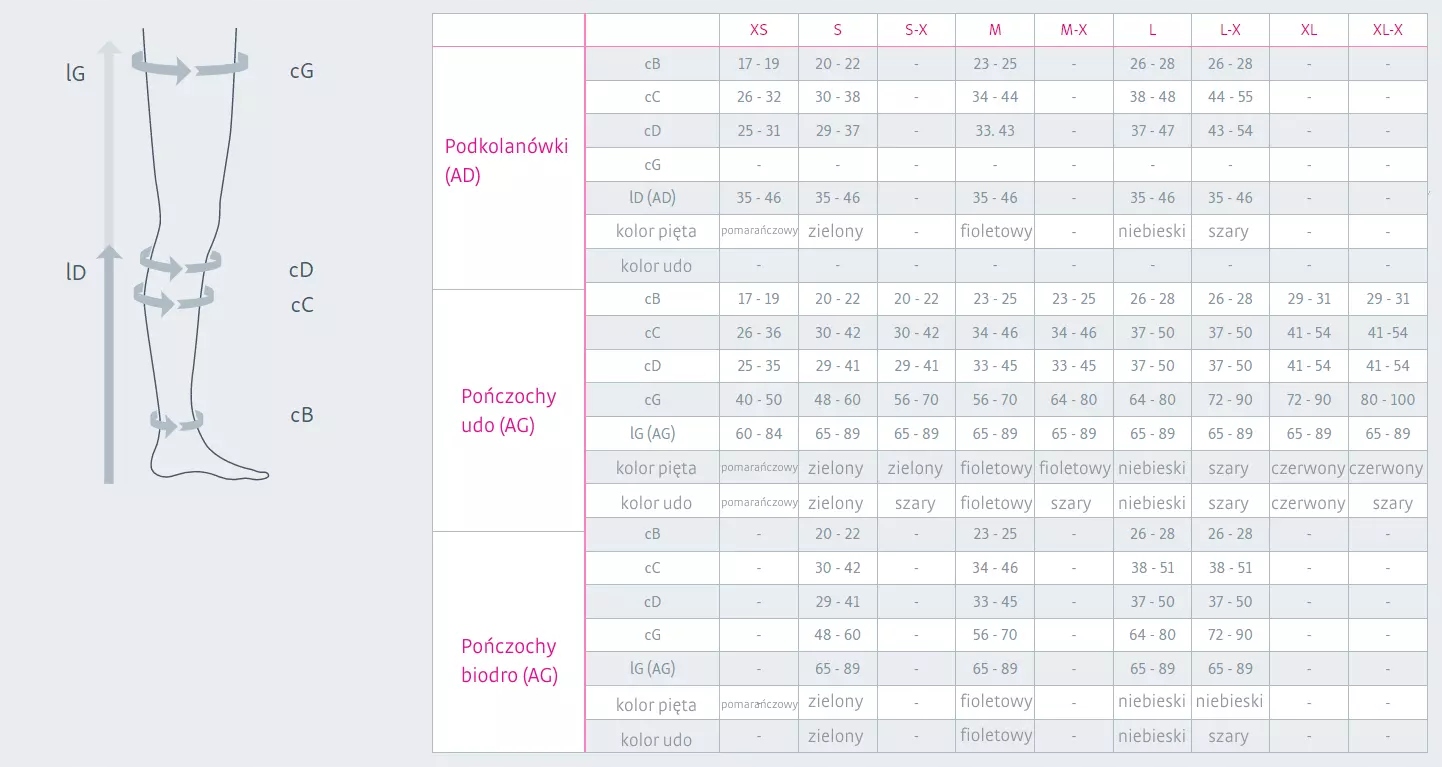The width and height of the screenshot is (1442, 767).
Task: Select the M size column header
Action: pos(995,30)
